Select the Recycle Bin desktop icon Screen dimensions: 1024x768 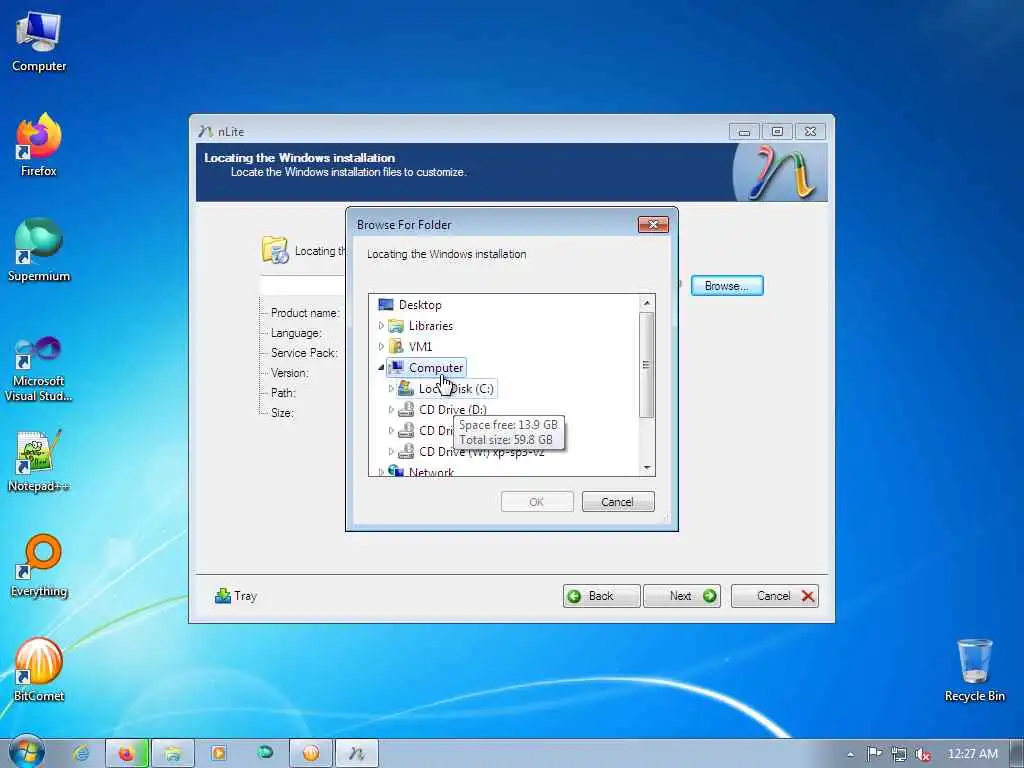tap(974, 671)
